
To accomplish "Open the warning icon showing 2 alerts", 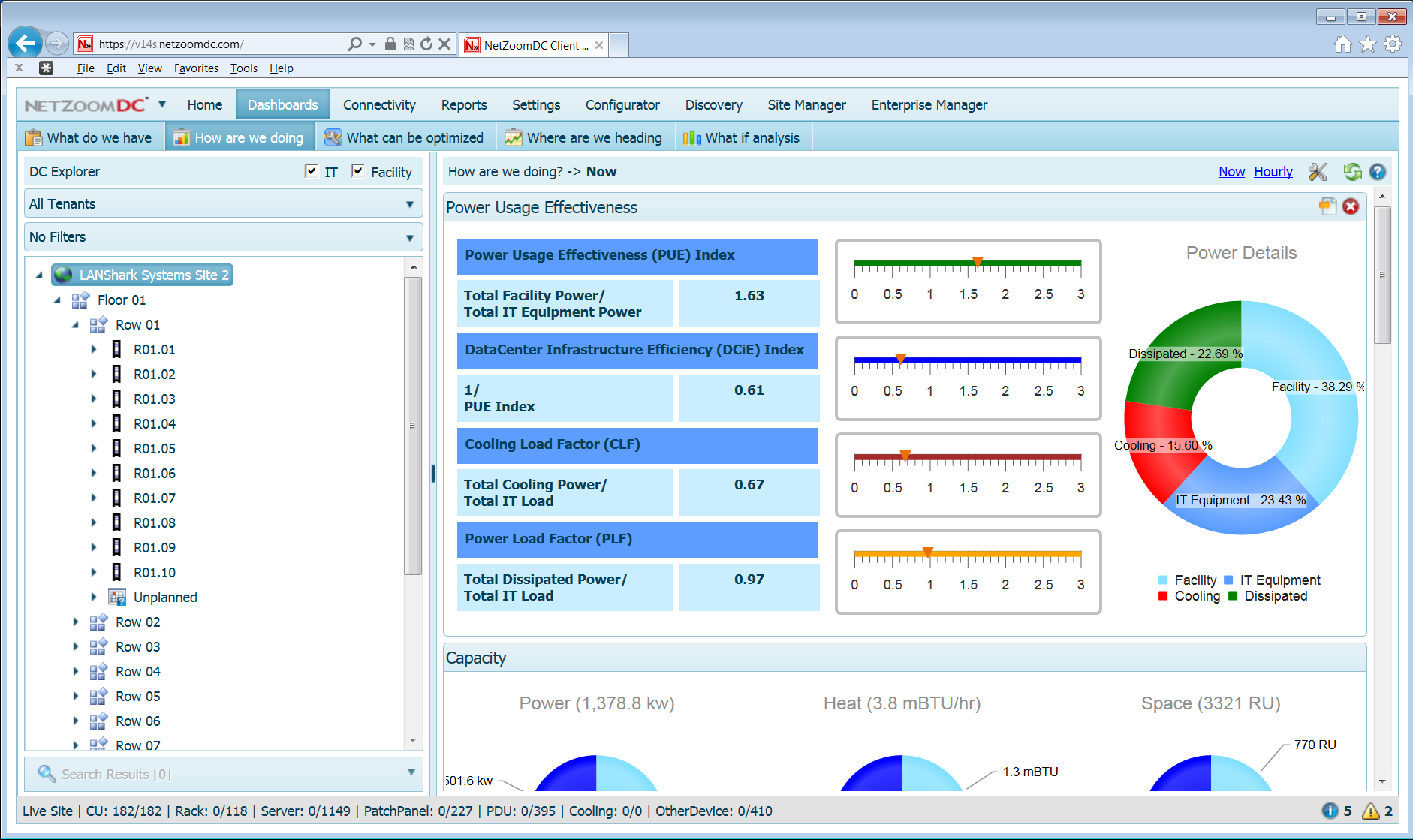I will click(x=1370, y=811).
